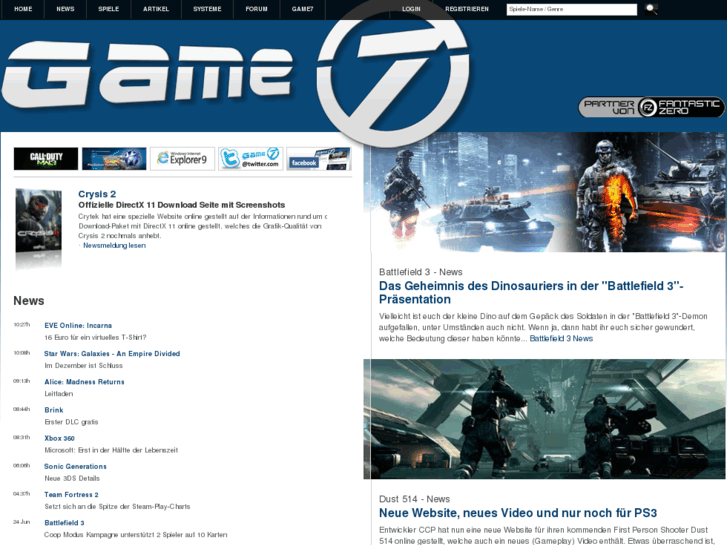
Task: Click 'Dust 514 - News' category label
Action: tap(415, 499)
